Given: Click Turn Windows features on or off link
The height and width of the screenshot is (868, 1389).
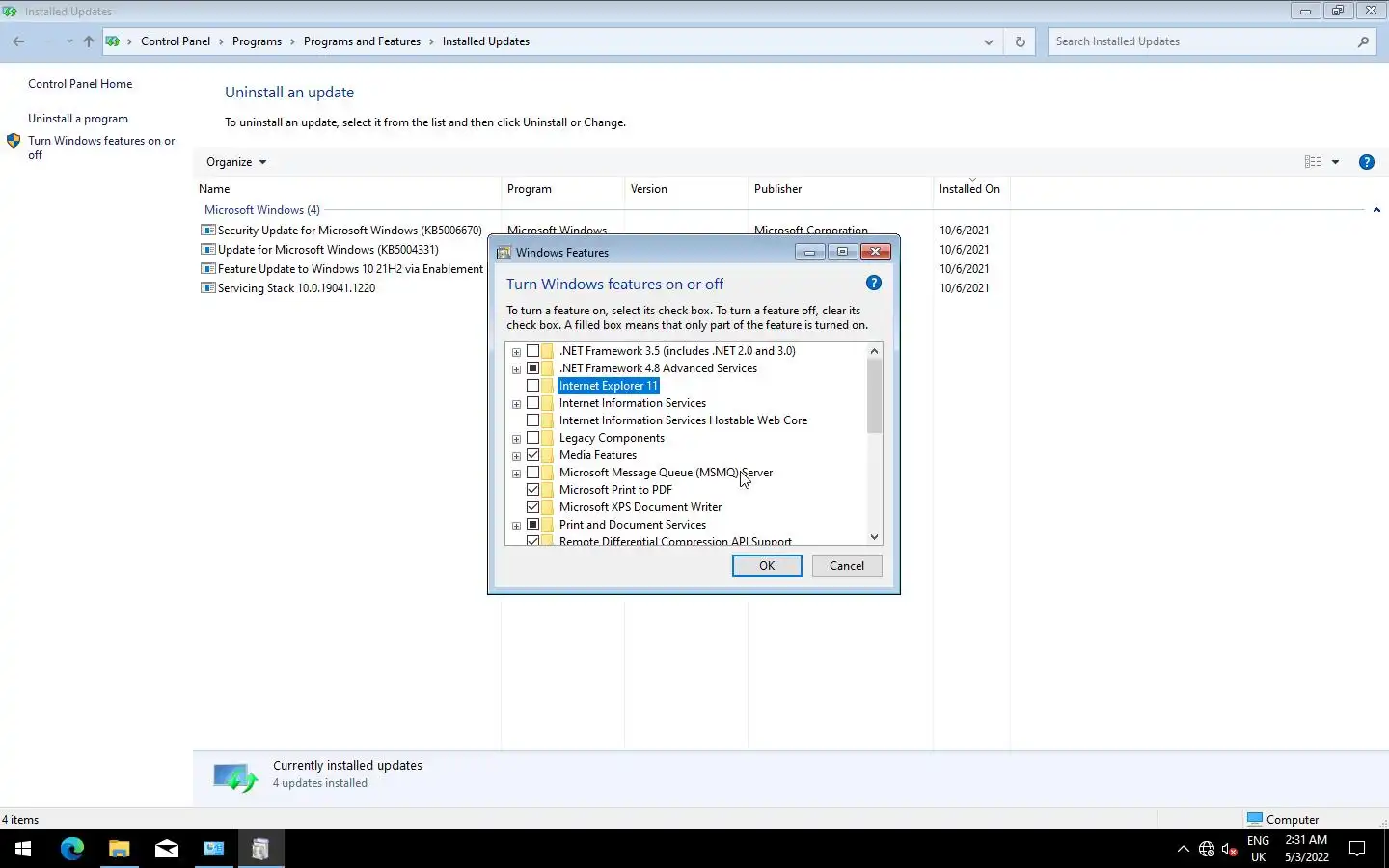Looking at the screenshot, I should click(101, 148).
